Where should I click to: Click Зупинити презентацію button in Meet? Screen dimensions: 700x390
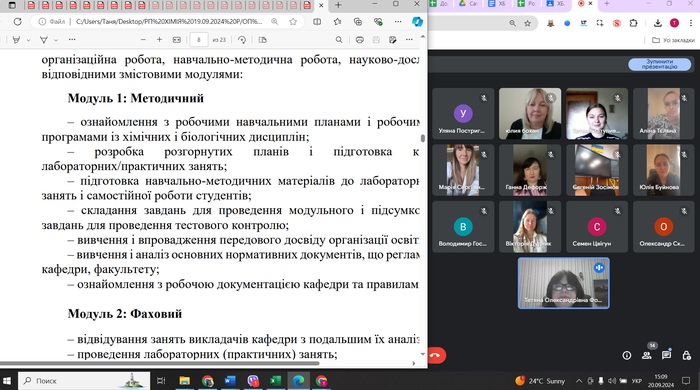pyautogui.click(x=659, y=64)
